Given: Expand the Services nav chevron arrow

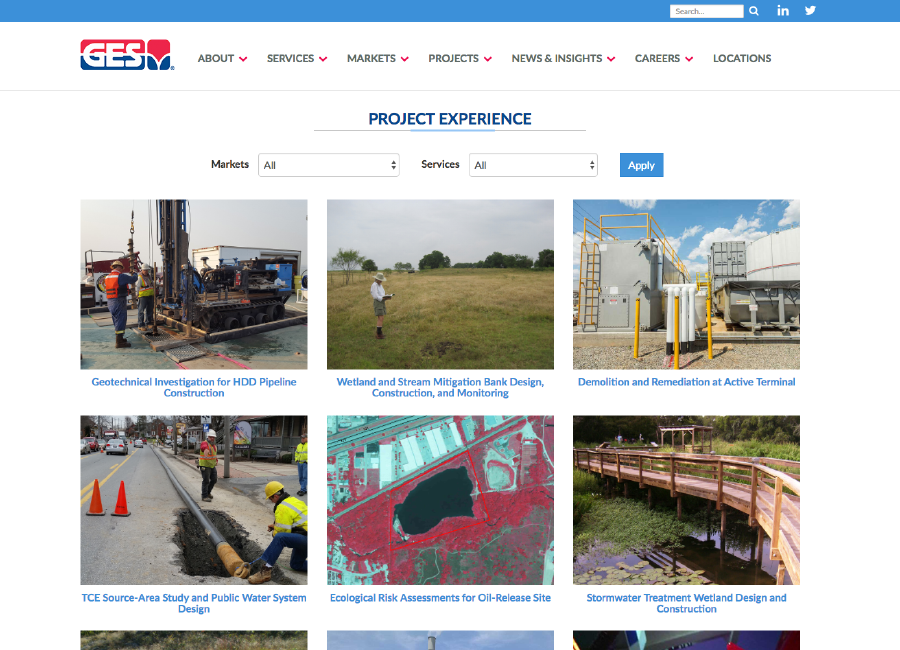Looking at the screenshot, I should pos(323,59).
